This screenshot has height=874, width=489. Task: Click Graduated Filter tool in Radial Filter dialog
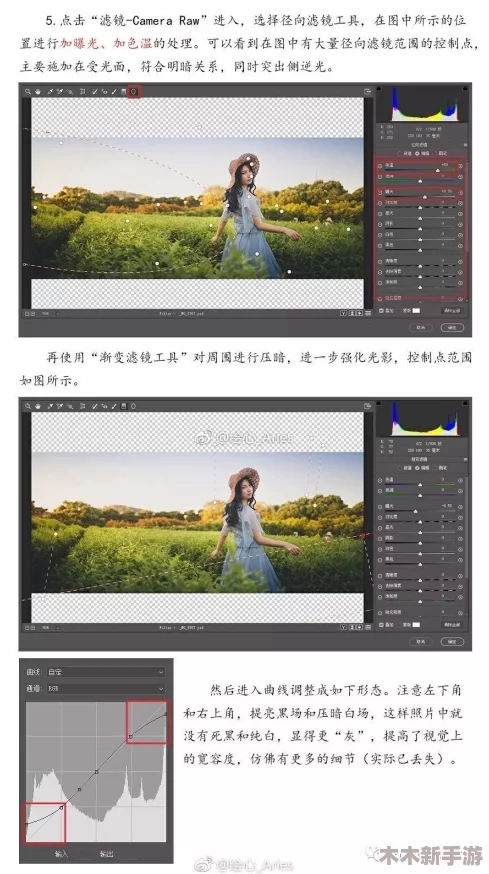124,91
